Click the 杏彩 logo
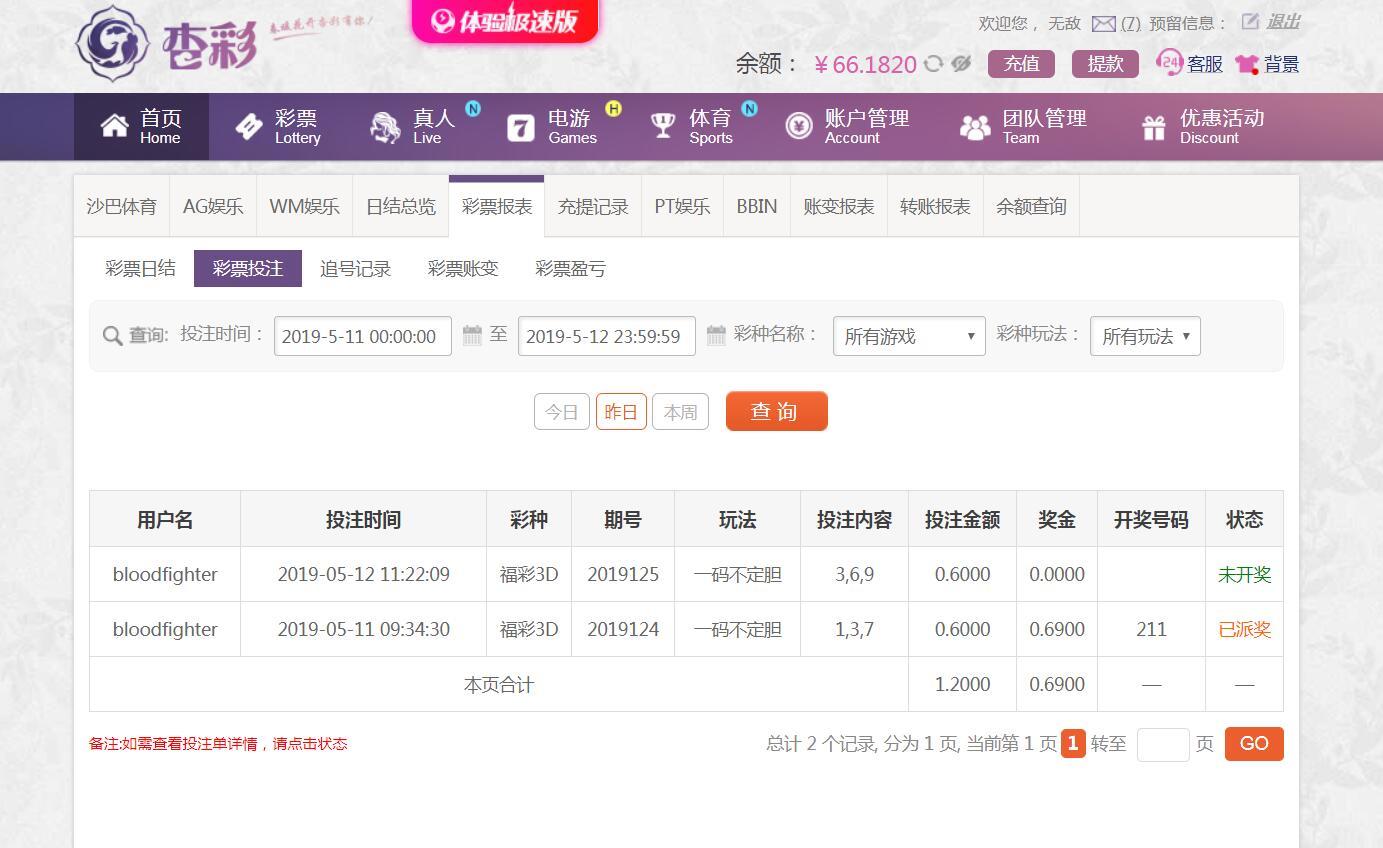1383x848 pixels. [167, 43]
